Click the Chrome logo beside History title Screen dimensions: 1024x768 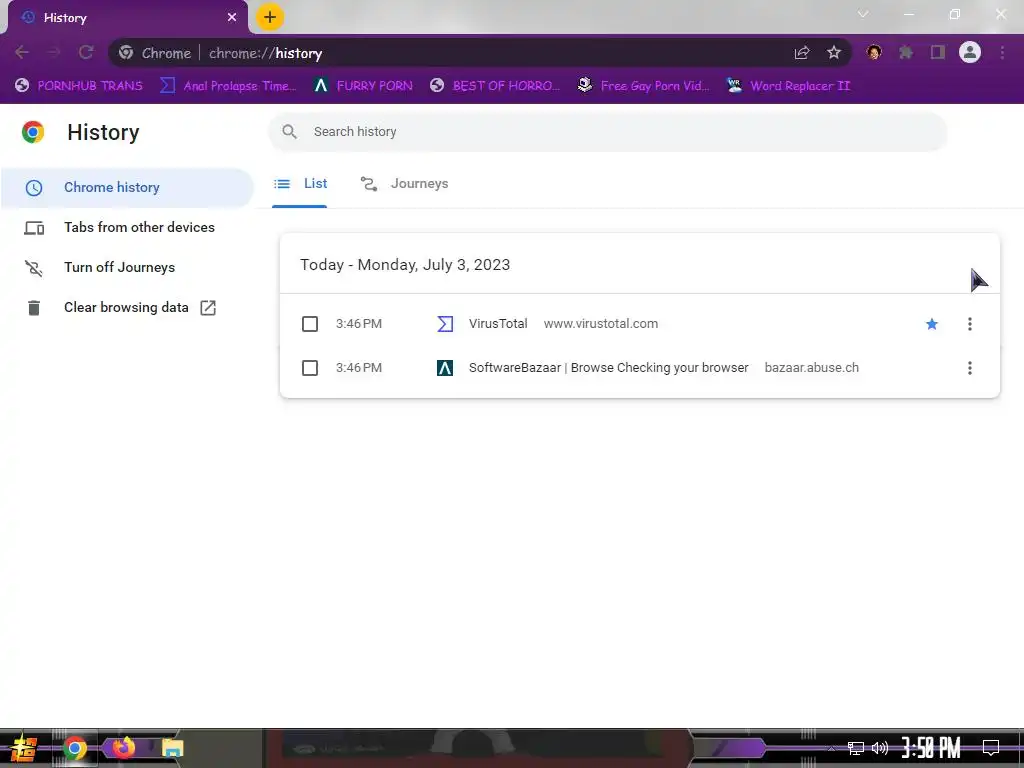(x=33, y=132)
